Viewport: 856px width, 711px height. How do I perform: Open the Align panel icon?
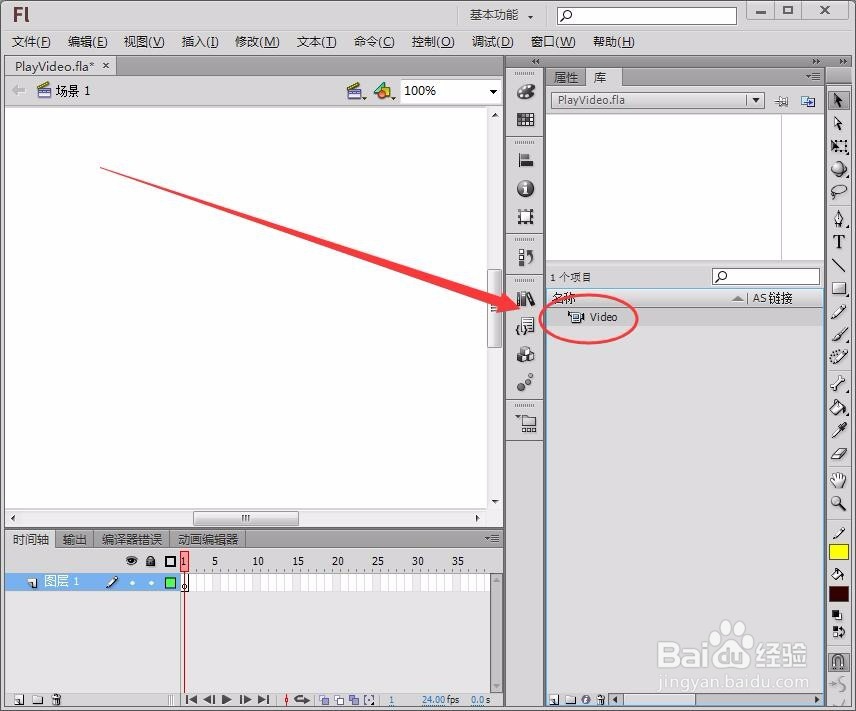click(x=525, y=161)
